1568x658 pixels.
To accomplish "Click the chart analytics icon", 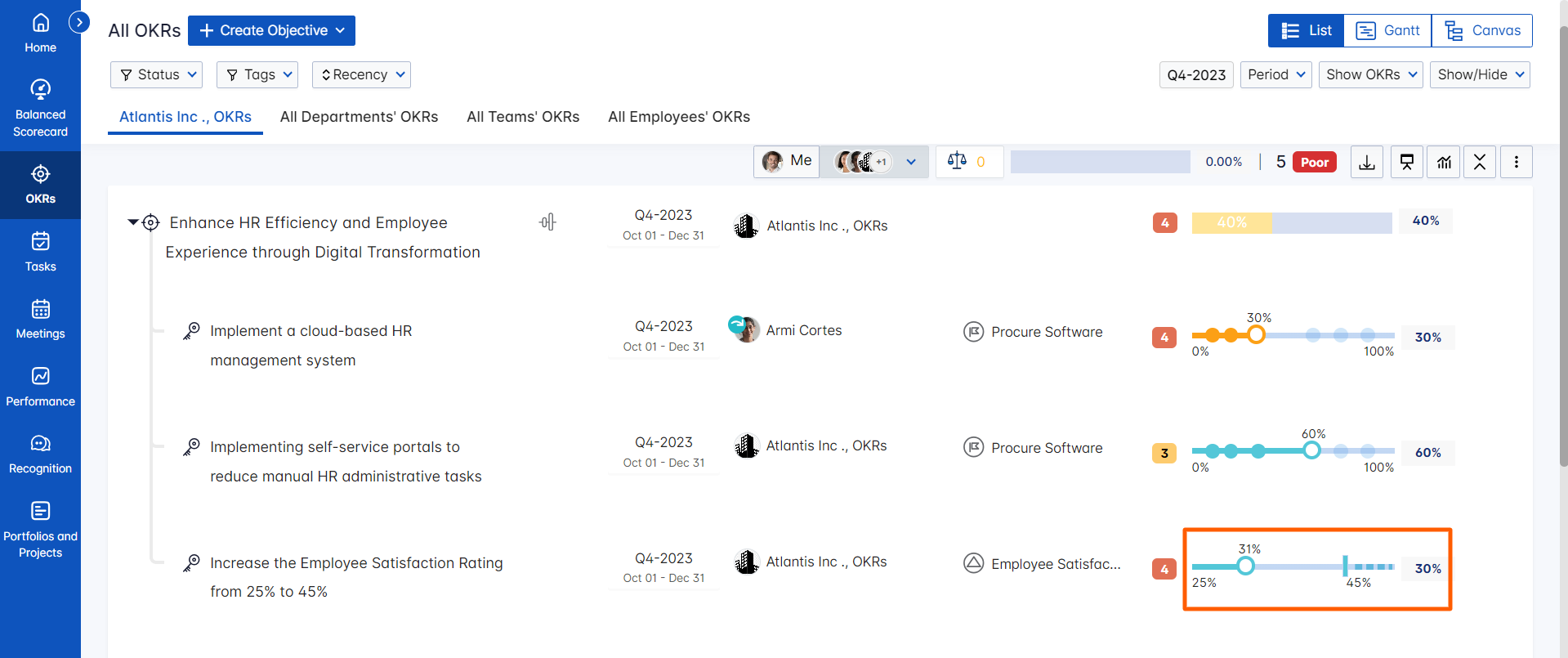I will coord(1444,162).
